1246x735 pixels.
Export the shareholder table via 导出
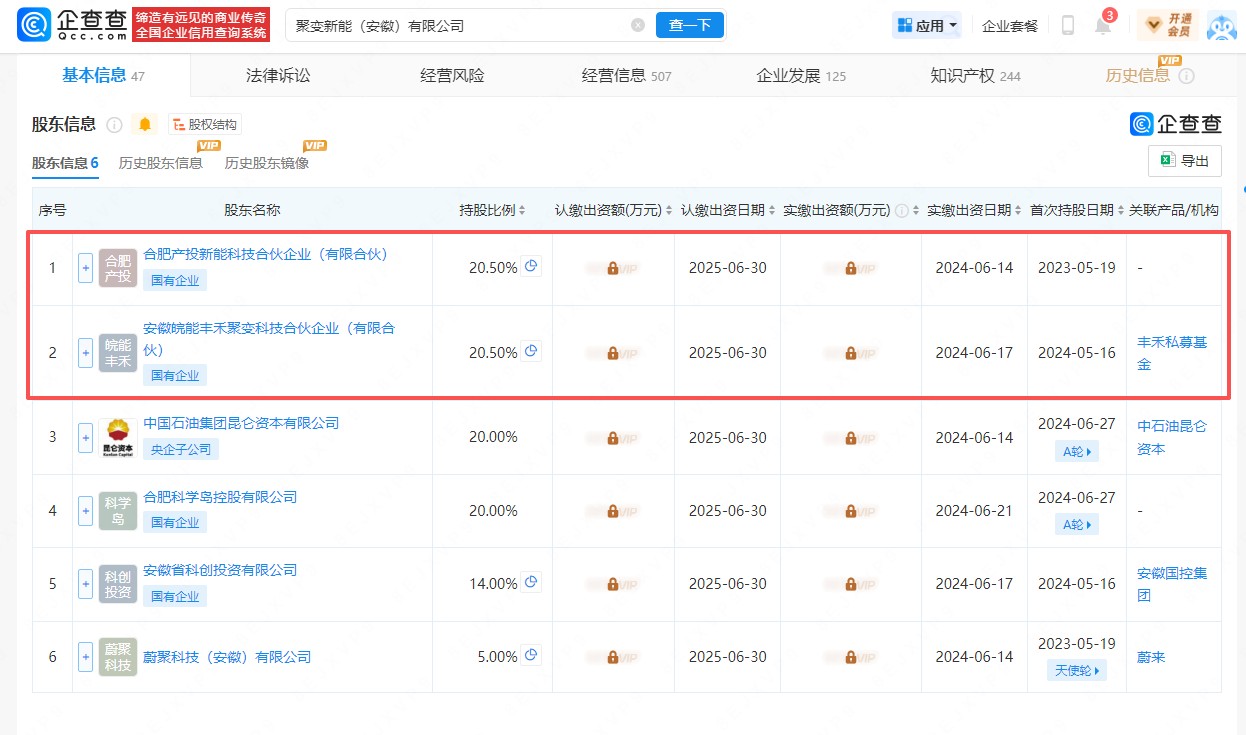point(1185,161)
